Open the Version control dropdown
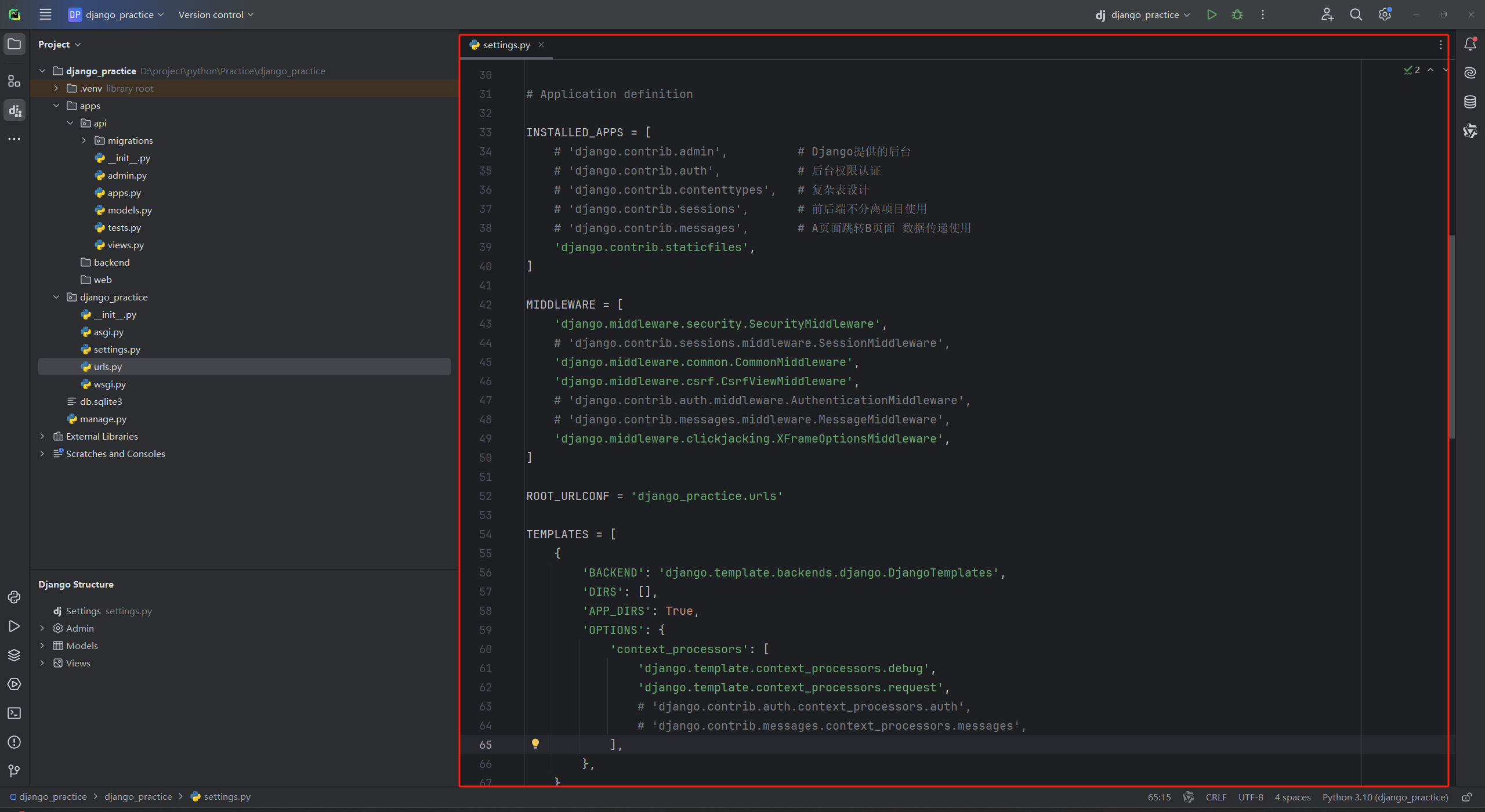 (216, 14)
